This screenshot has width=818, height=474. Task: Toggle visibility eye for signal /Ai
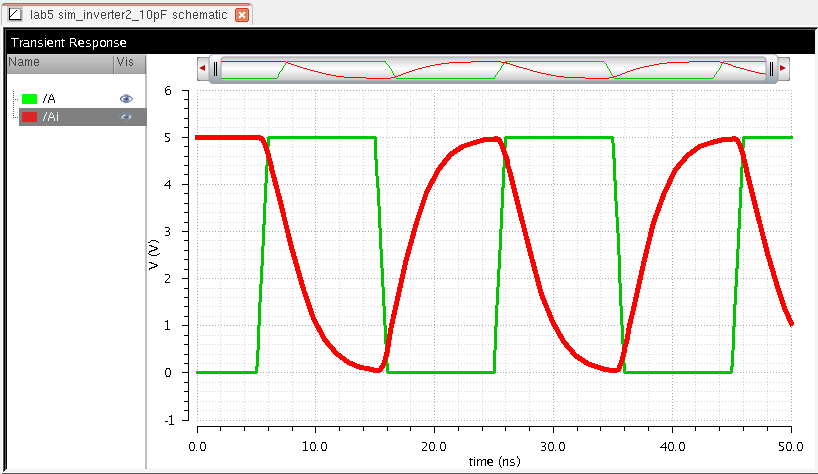126,117
